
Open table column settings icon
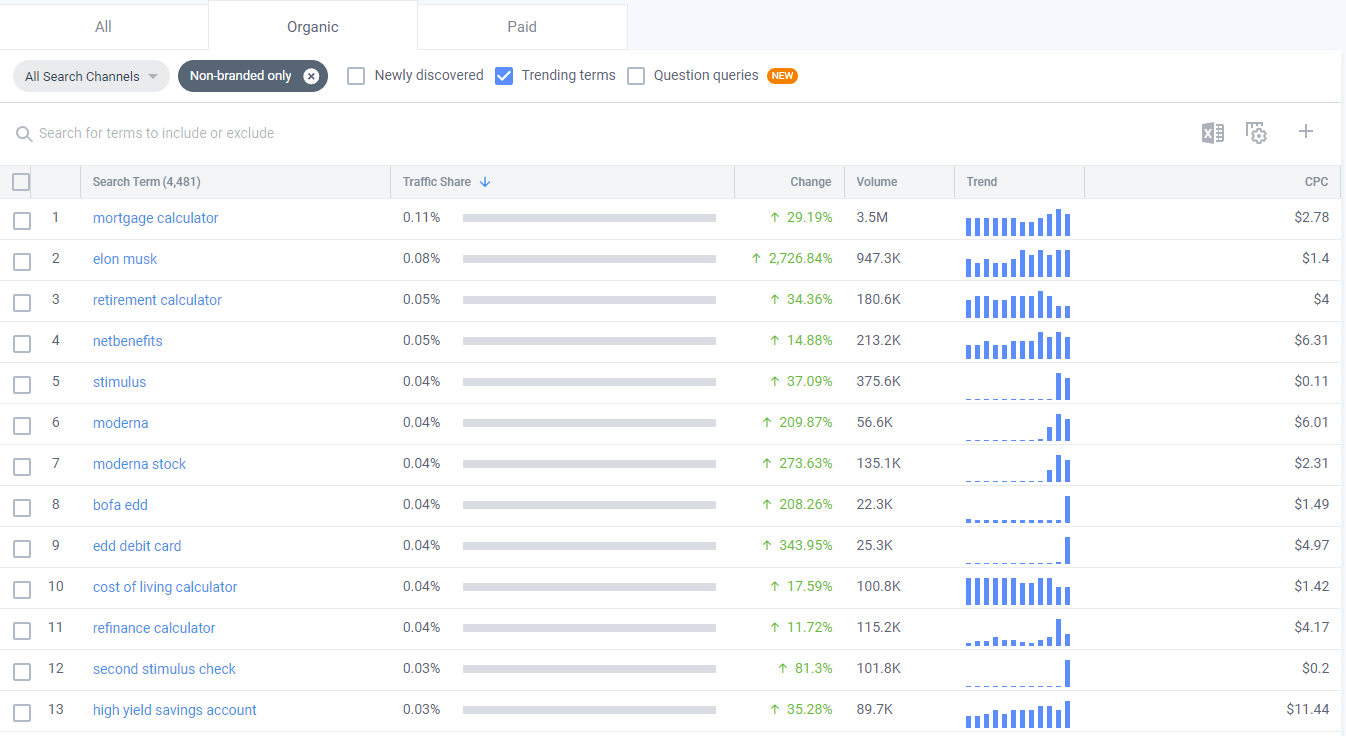click(1256, 133)
